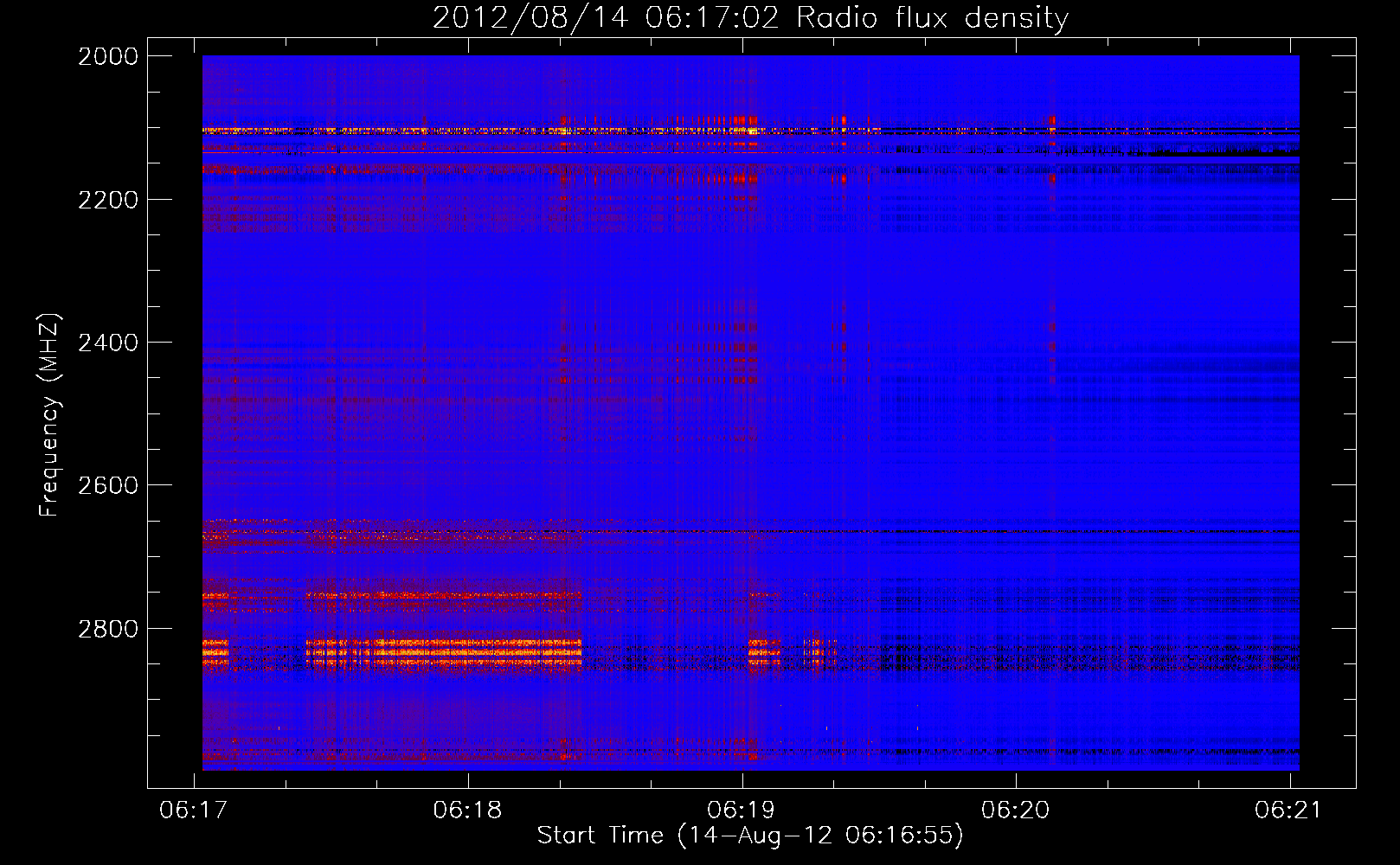Select the 2600 frequency axis label
This screenshot has width=1400, height=865.
pos(108,485)
